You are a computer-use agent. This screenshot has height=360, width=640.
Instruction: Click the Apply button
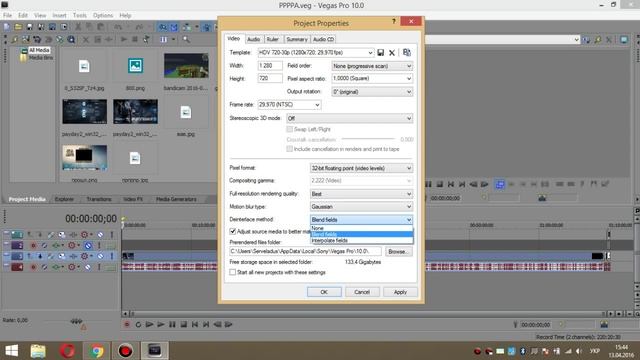400,292
